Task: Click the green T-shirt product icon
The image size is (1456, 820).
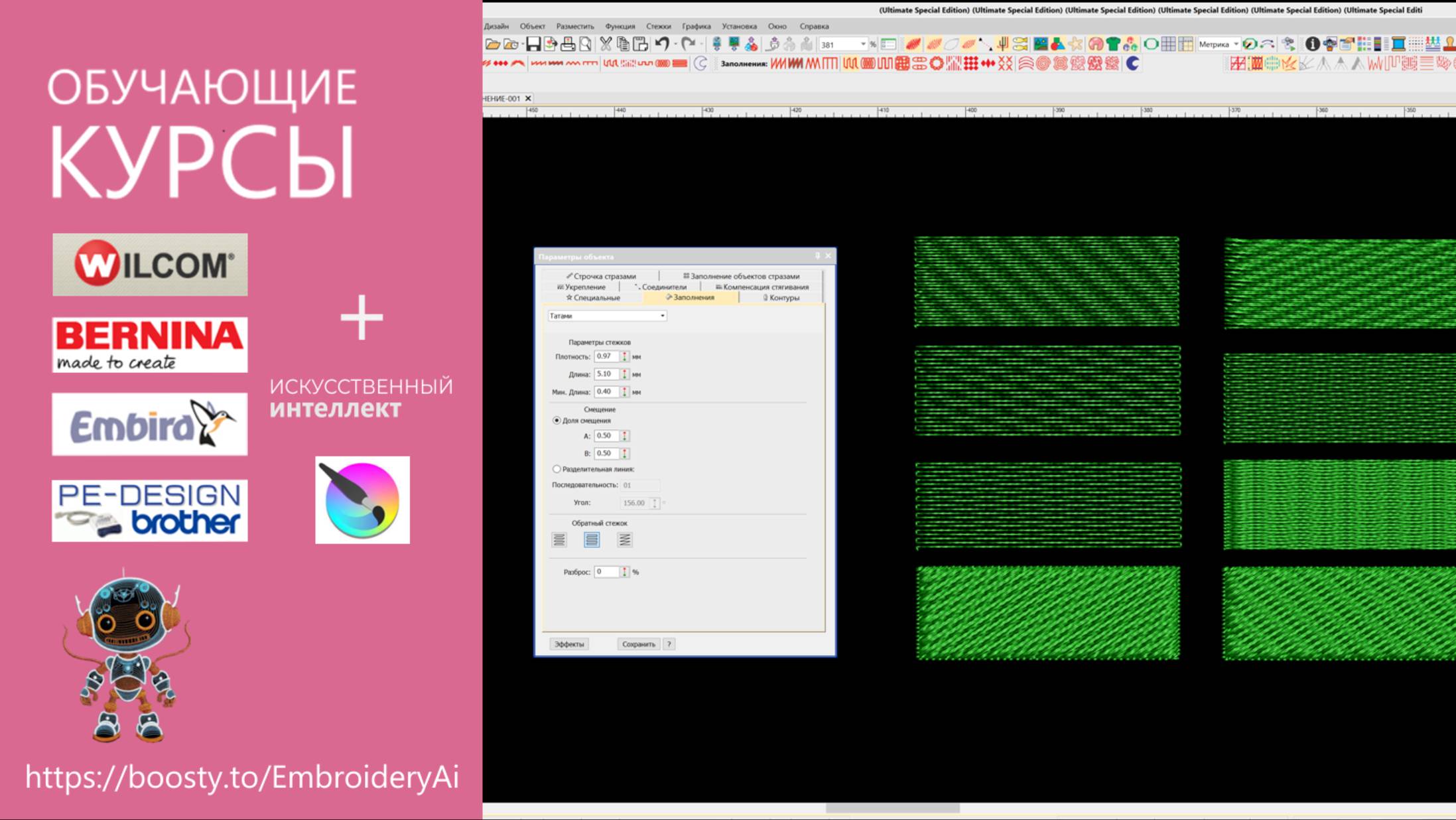Action: (x=1113, y=44)
